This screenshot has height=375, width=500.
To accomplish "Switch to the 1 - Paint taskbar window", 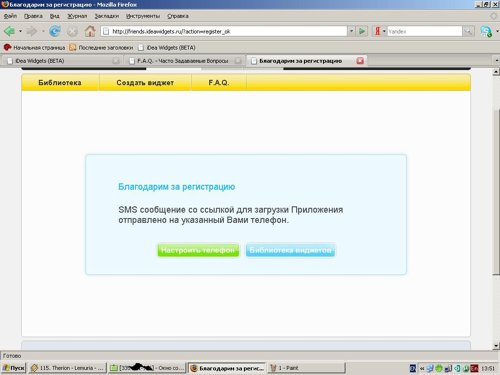I will tap(306, 368).
